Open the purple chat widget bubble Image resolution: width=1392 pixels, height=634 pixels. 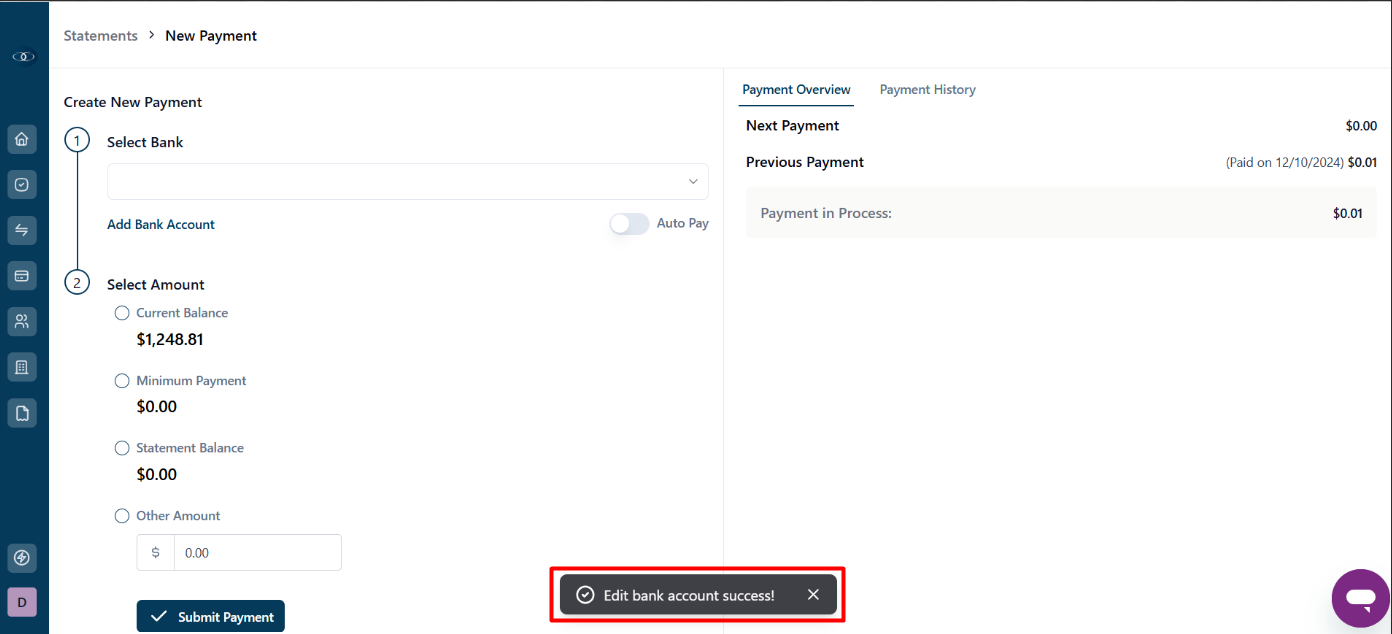[1361, 598]
